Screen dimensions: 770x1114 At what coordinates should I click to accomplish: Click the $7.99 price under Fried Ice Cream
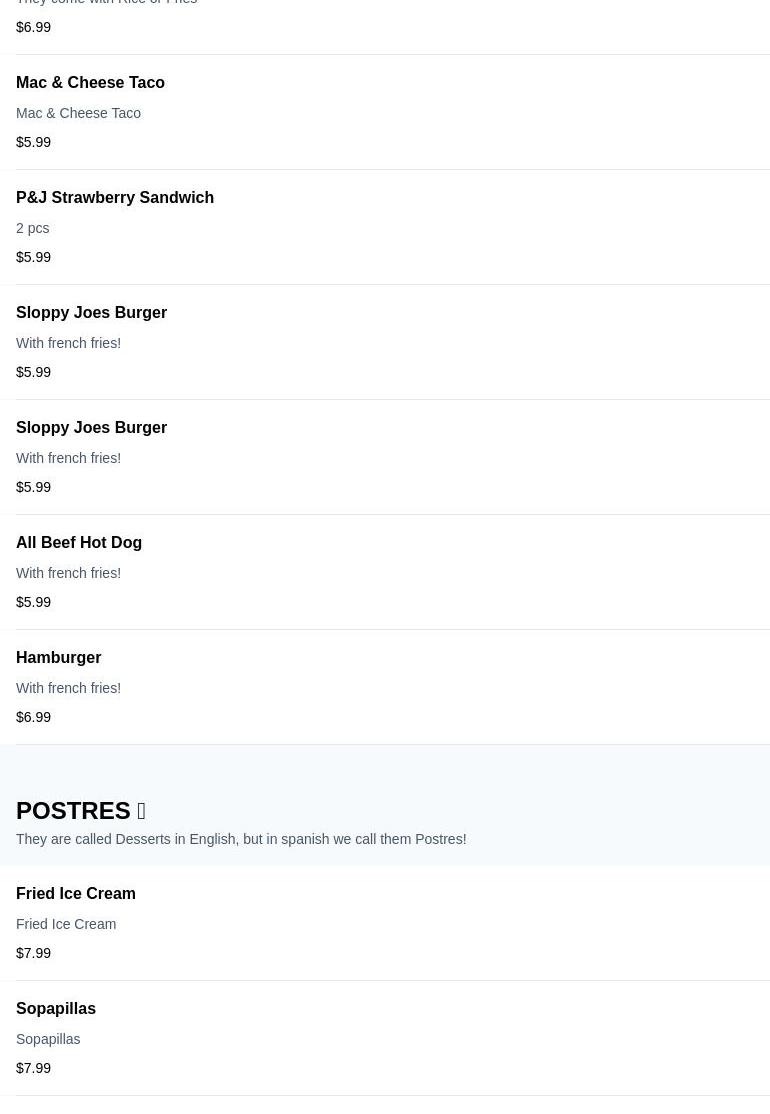33,953
